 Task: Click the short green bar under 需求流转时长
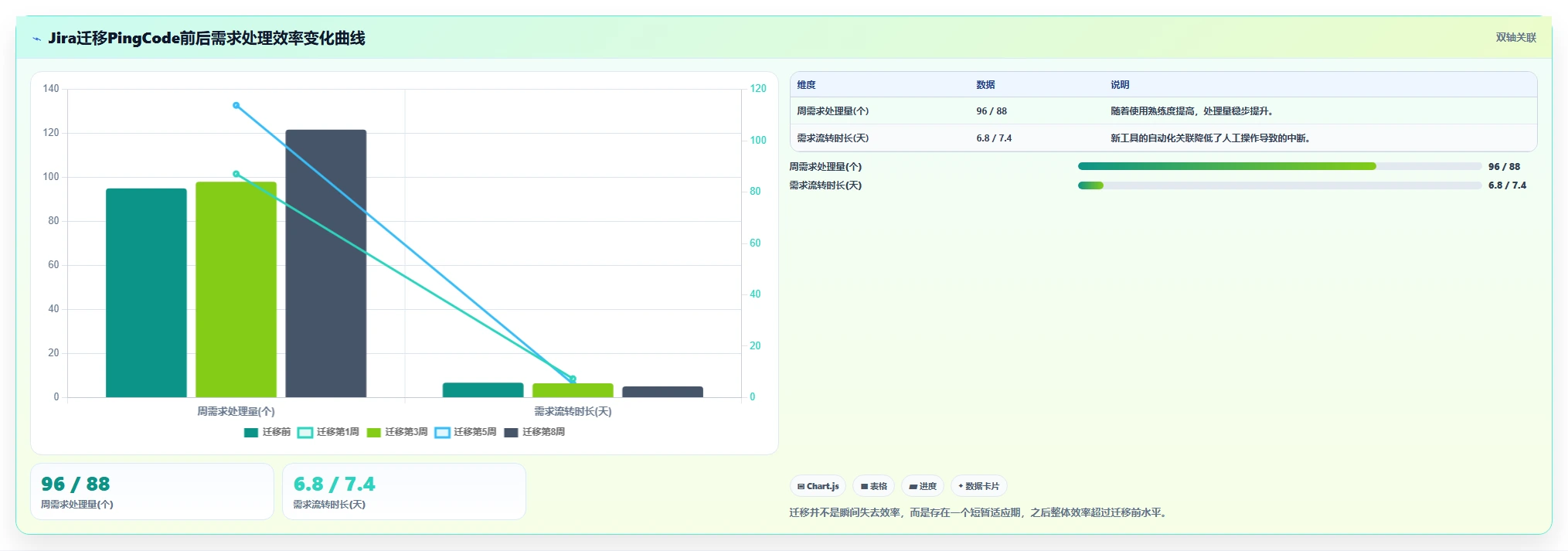(x=573, y=390)
